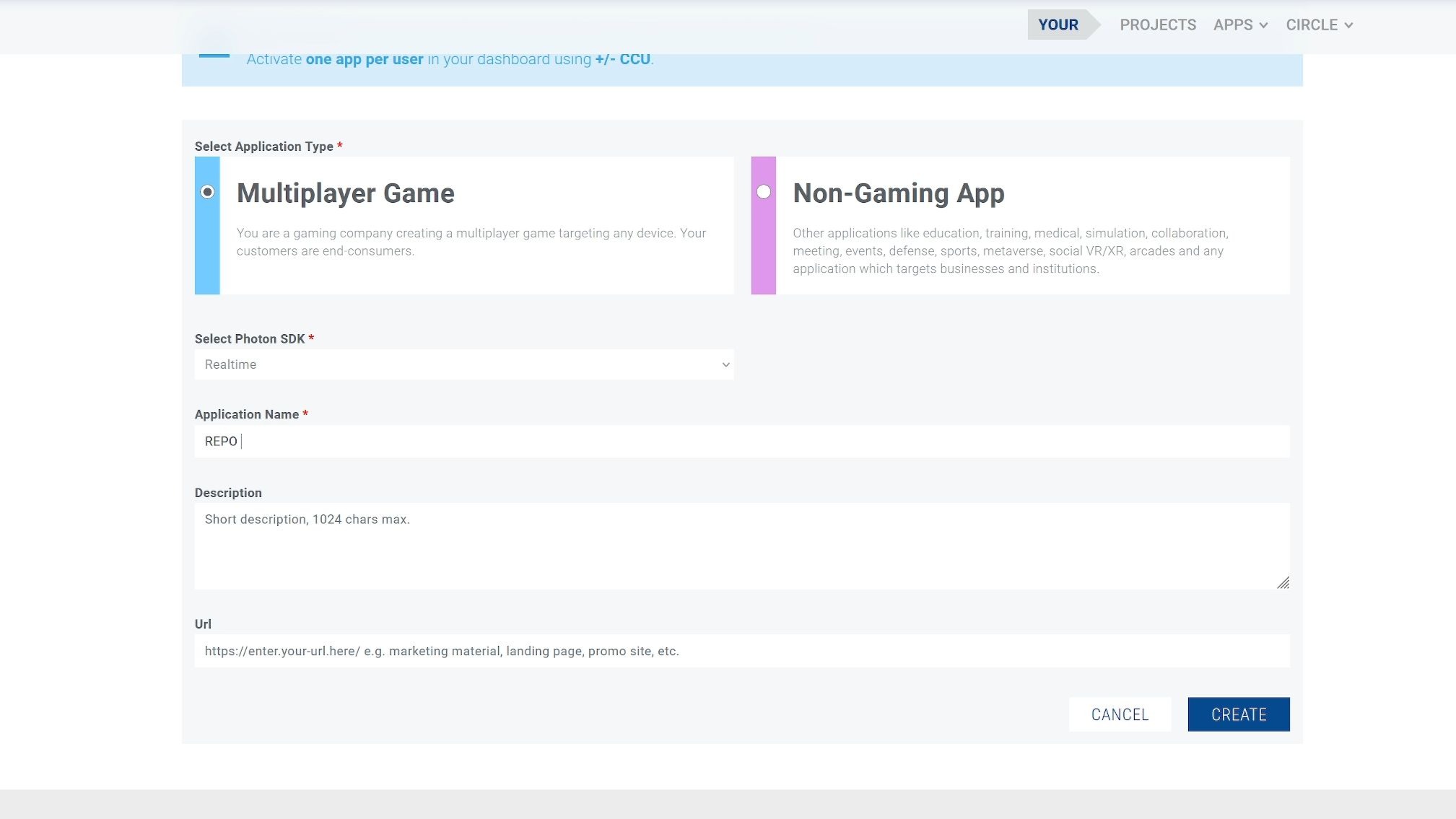Click 'one app per user' bold banner text
1456x819 pixels.
[x=365, y=59]
